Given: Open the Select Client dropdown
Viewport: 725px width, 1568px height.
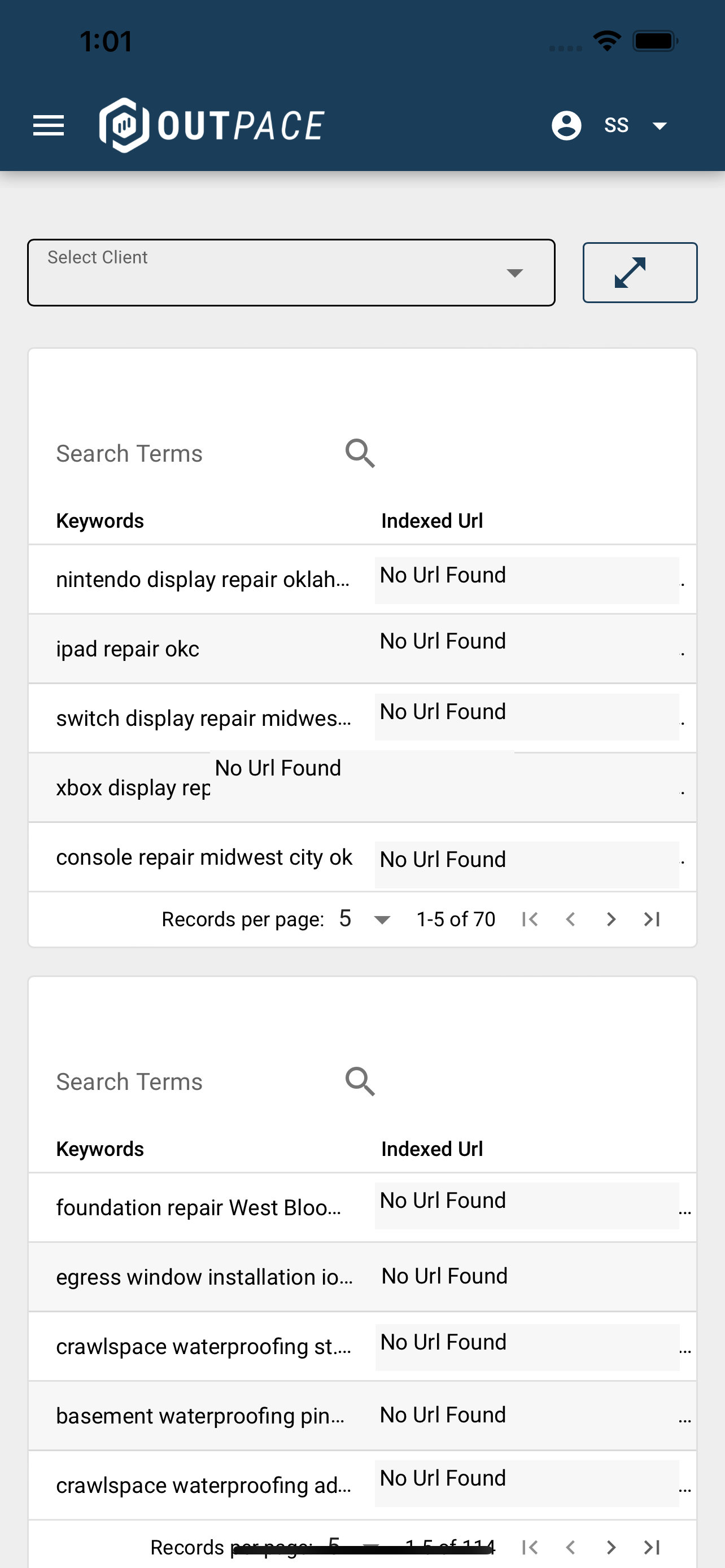Looking at the screenshot, I should [x=291, y=273].
